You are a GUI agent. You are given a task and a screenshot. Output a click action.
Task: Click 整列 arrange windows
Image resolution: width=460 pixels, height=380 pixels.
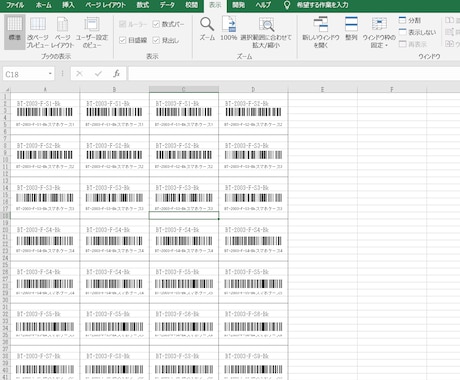[351, 29]
